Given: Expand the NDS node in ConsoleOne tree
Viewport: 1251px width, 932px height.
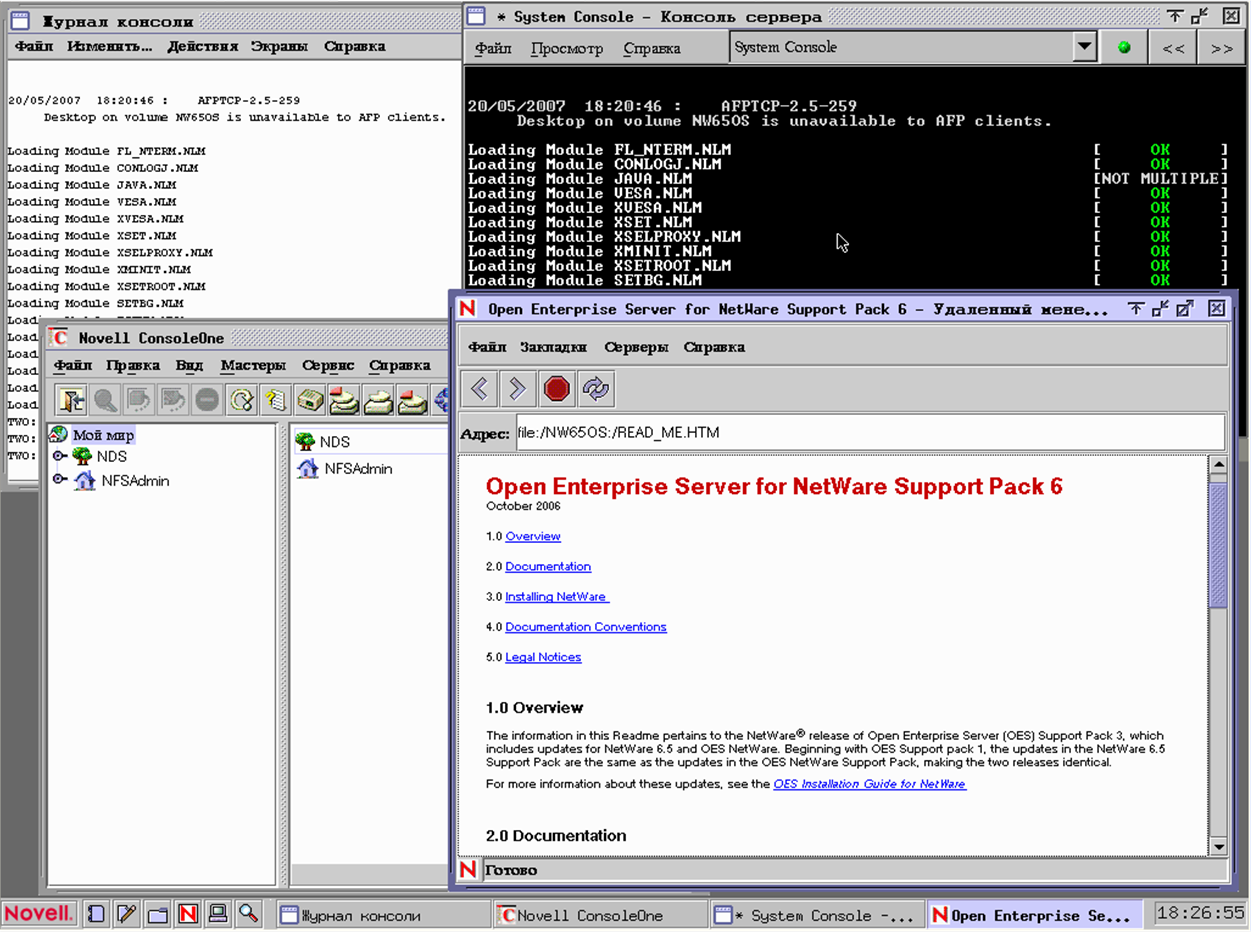Looking at the screenshot, I should click(59, 456).
